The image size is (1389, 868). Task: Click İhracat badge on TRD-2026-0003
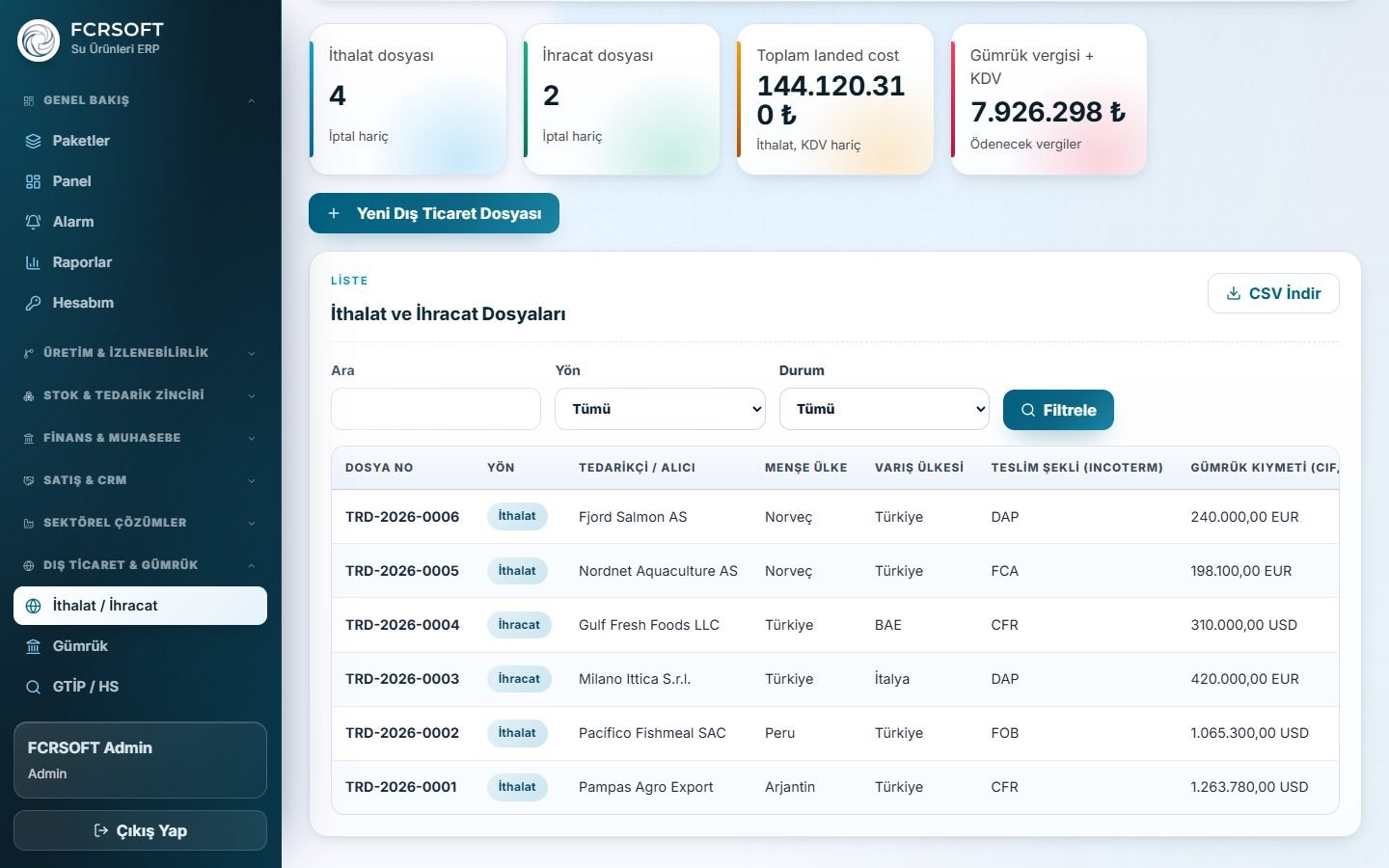point(519,679)
